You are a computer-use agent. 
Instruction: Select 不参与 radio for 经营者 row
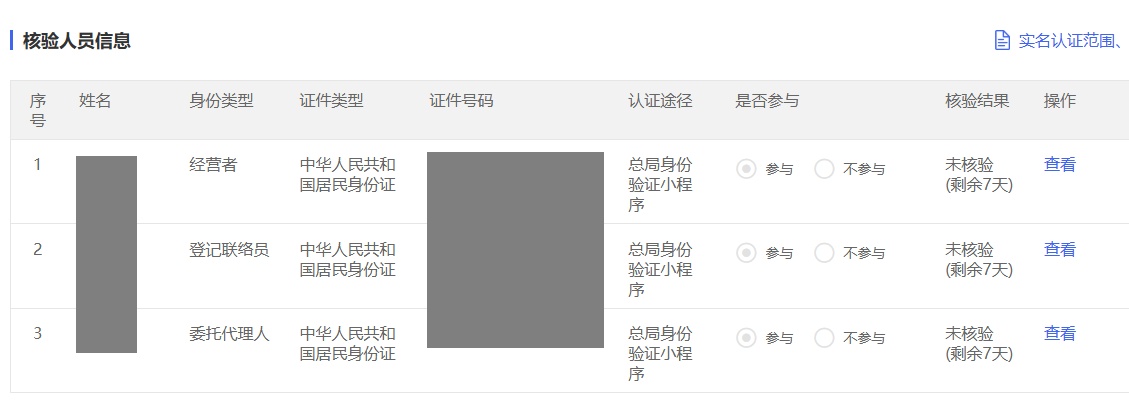(824, 169)
